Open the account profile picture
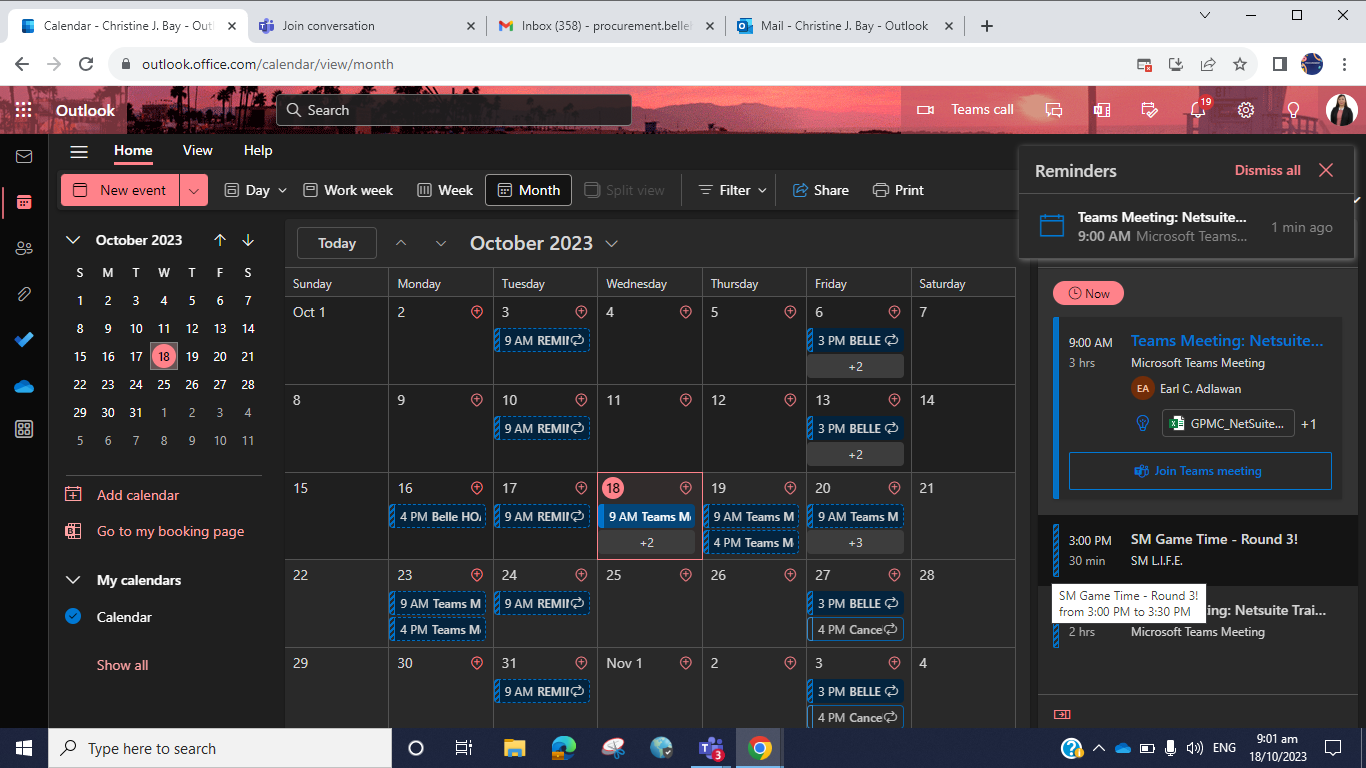 pos(1341,110)
